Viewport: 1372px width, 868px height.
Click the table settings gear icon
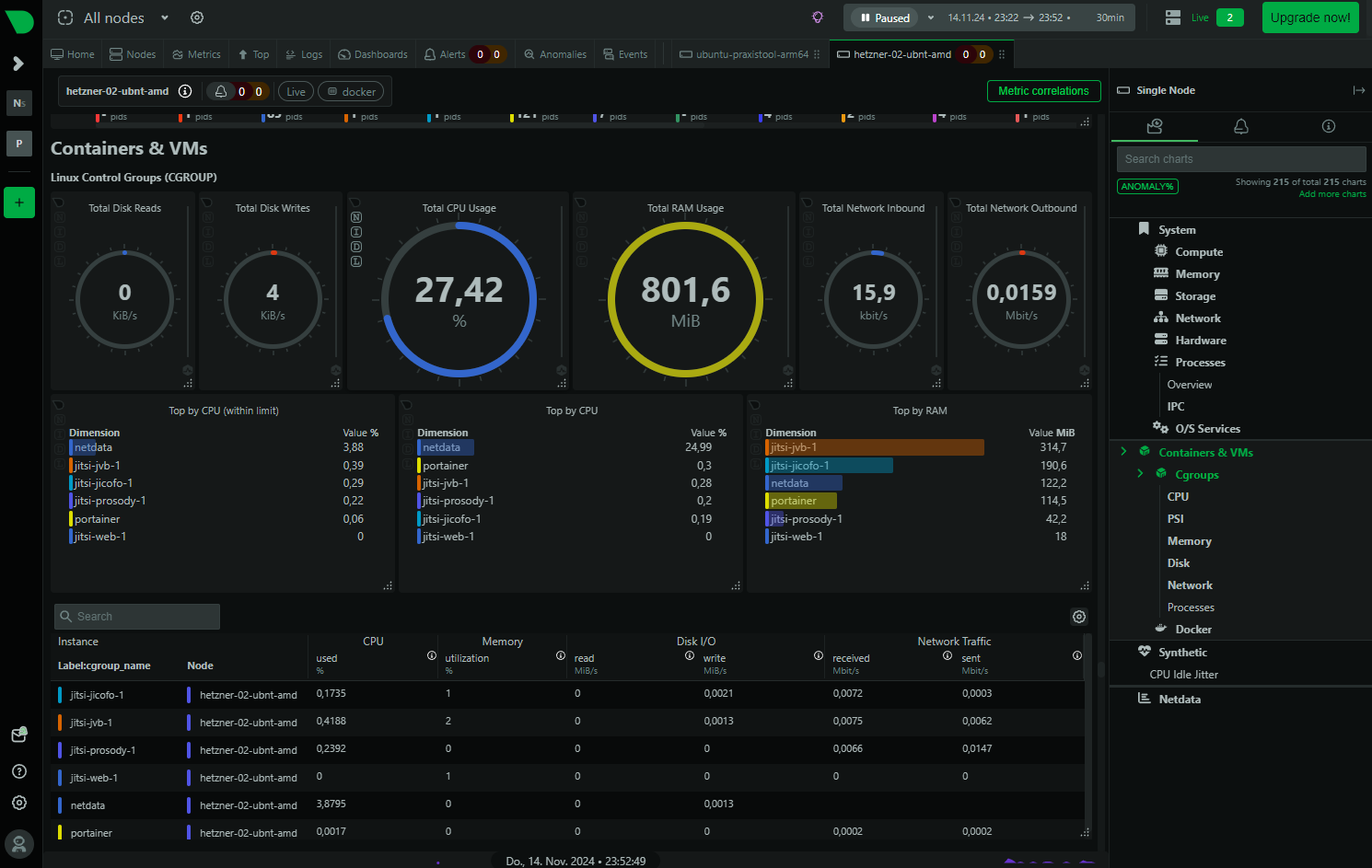pyautogui.click(x=1079, y=617)
